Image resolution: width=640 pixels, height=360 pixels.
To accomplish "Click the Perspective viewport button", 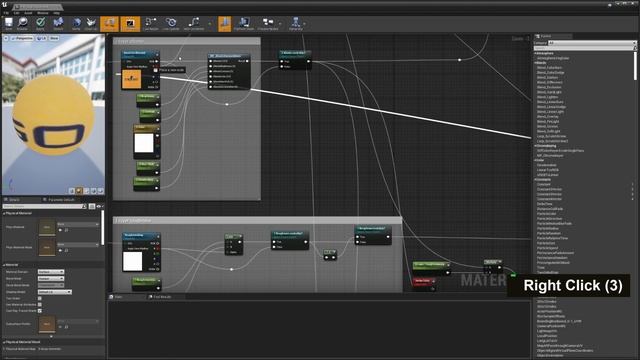I will pyautogui.click(x=22, y=38).
